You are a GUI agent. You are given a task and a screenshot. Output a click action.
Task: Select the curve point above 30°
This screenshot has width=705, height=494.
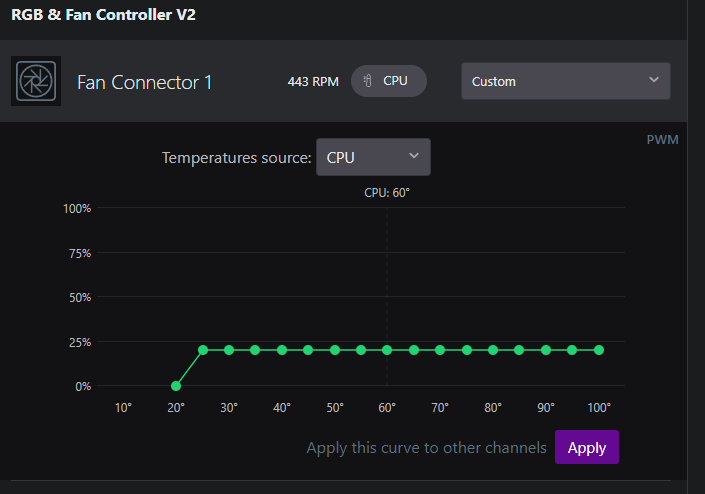pyautogui.click(x=229, y=350)
